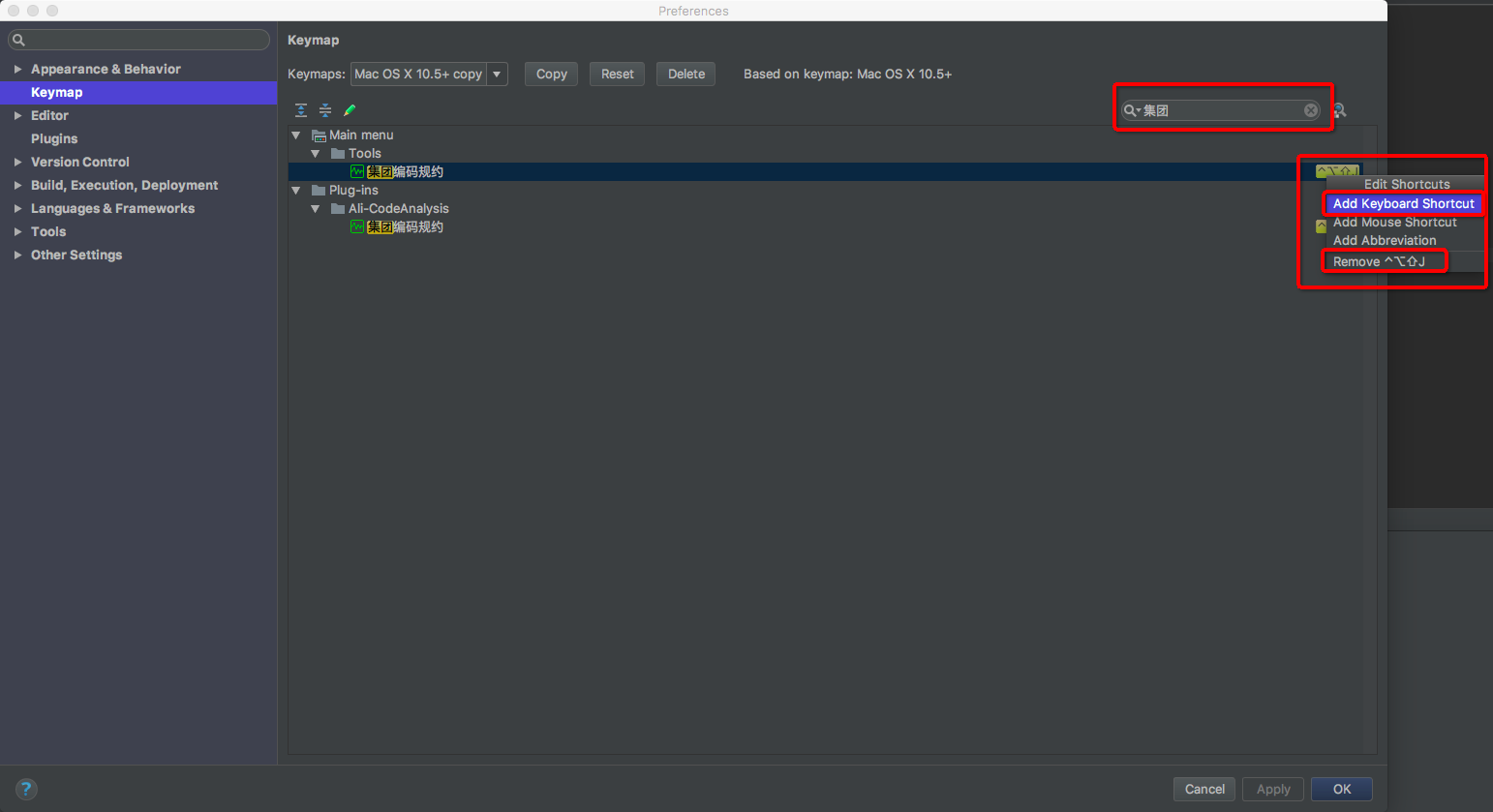This screenshot has width=1493, height=812.
Task: Click the Preferences sidebar search field
Action: (139, 40)
